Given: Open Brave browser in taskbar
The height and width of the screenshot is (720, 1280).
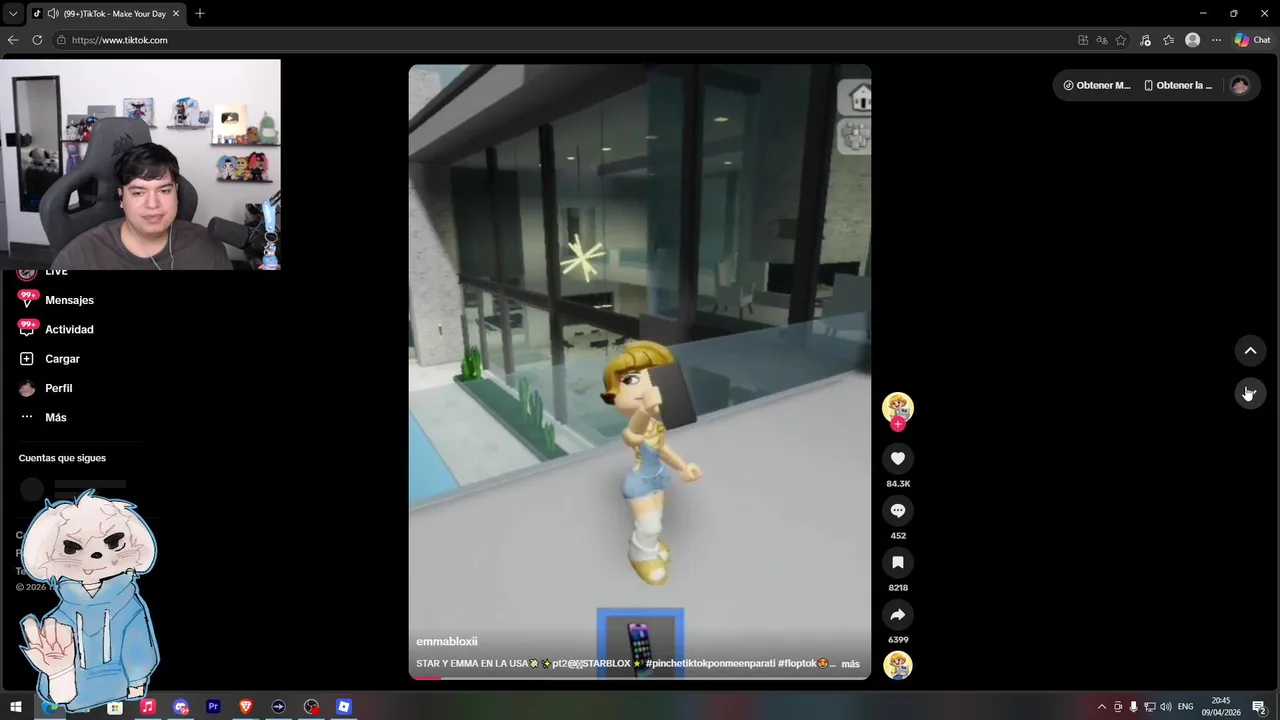Looking at the screenshot, I should point(246,707).
